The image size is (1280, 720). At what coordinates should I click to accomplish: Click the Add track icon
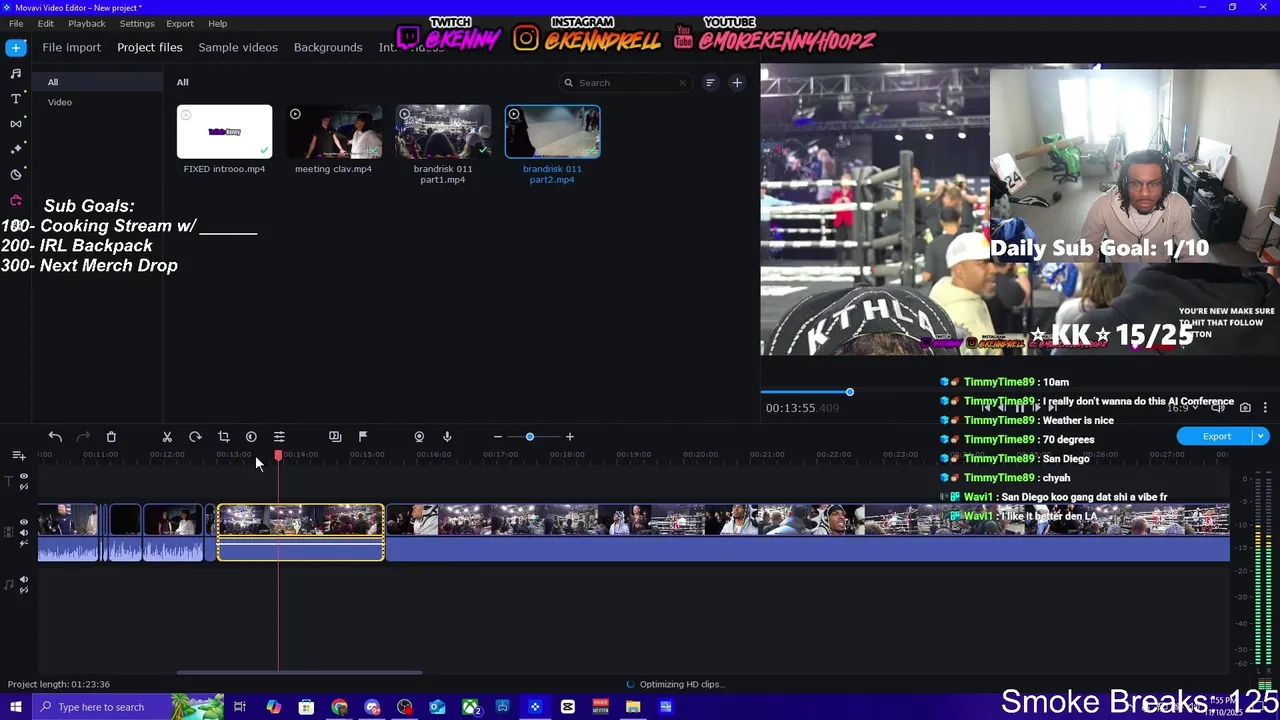[x=18, y=455]
